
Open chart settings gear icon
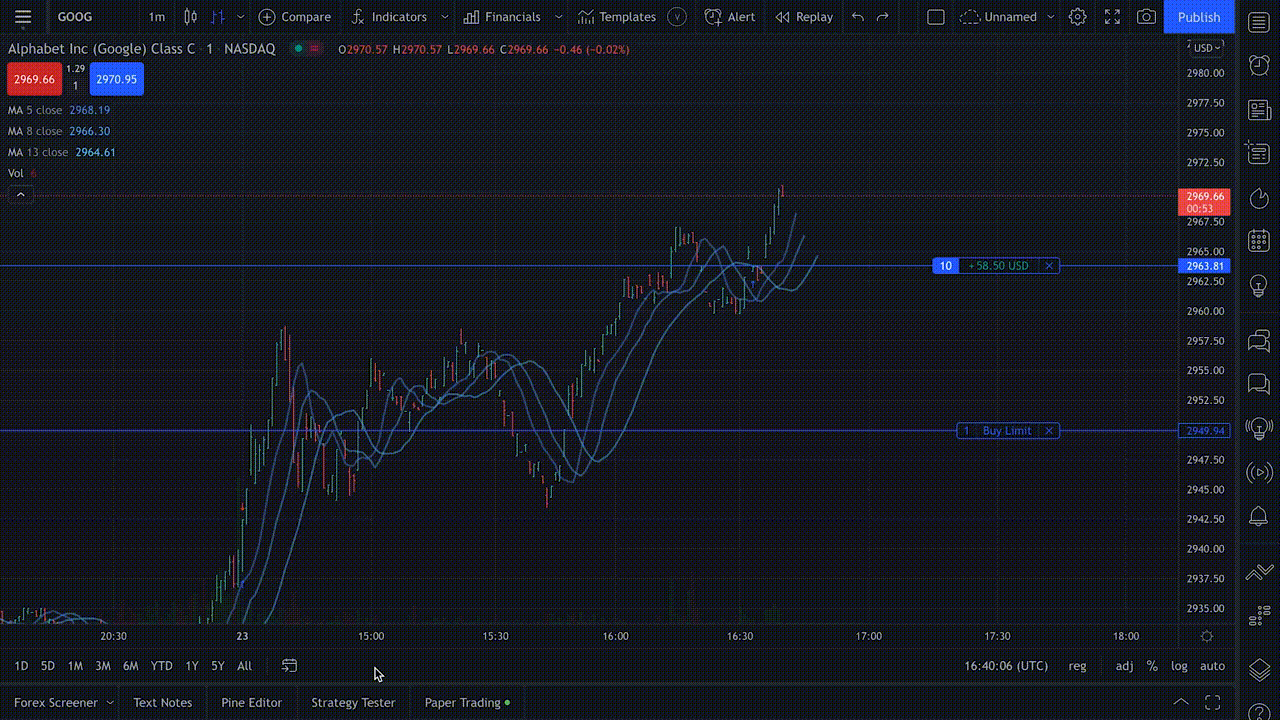click(1077, 17)
